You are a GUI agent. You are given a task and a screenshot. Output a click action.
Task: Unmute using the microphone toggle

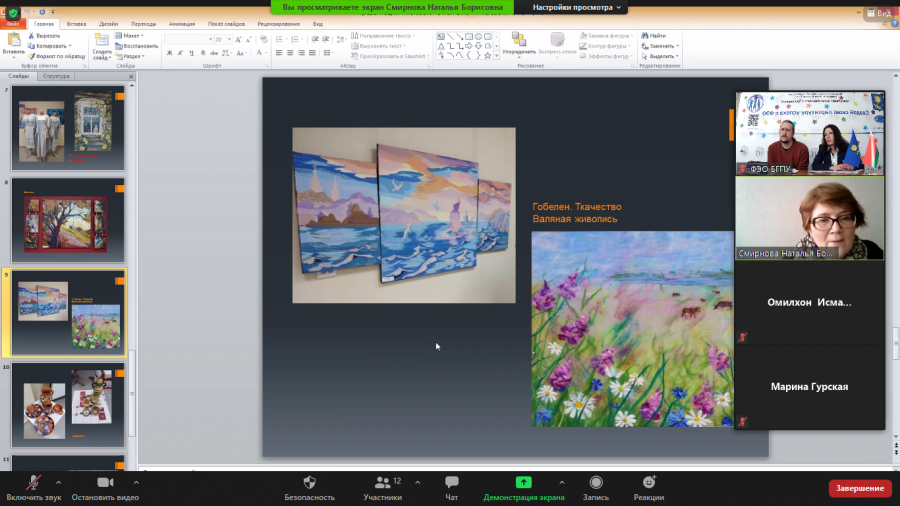click(x=33, y=482)
